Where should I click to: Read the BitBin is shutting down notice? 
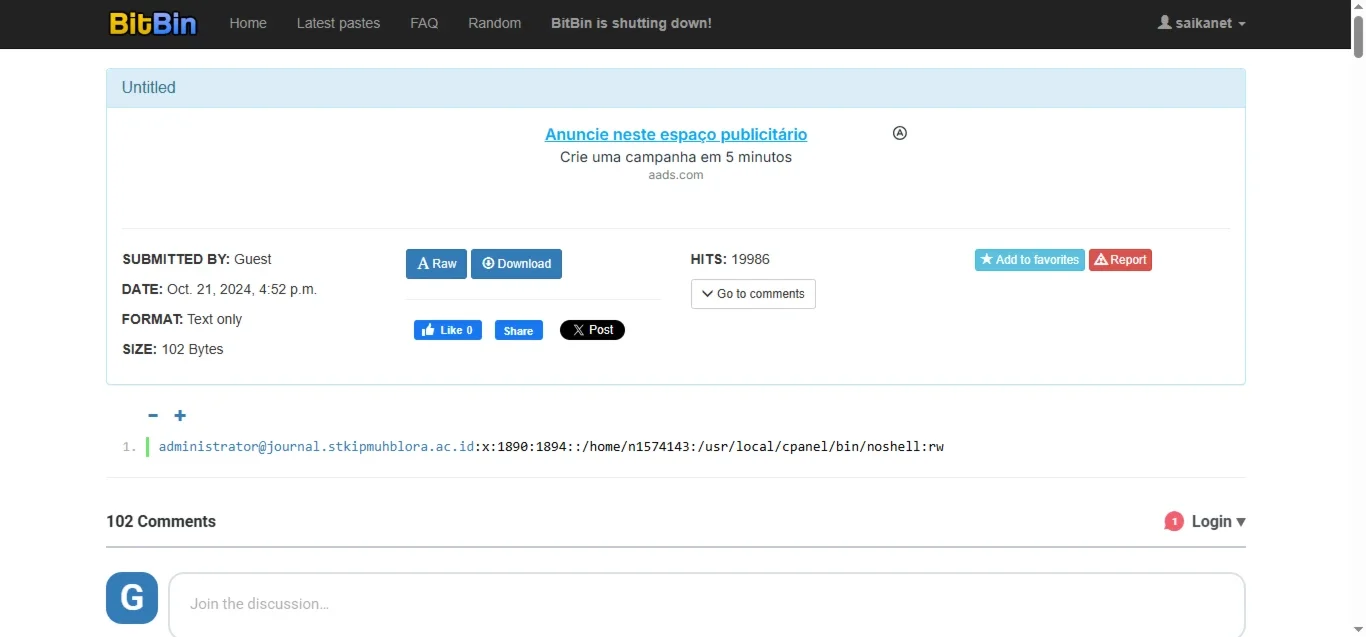tap(631, 23)
